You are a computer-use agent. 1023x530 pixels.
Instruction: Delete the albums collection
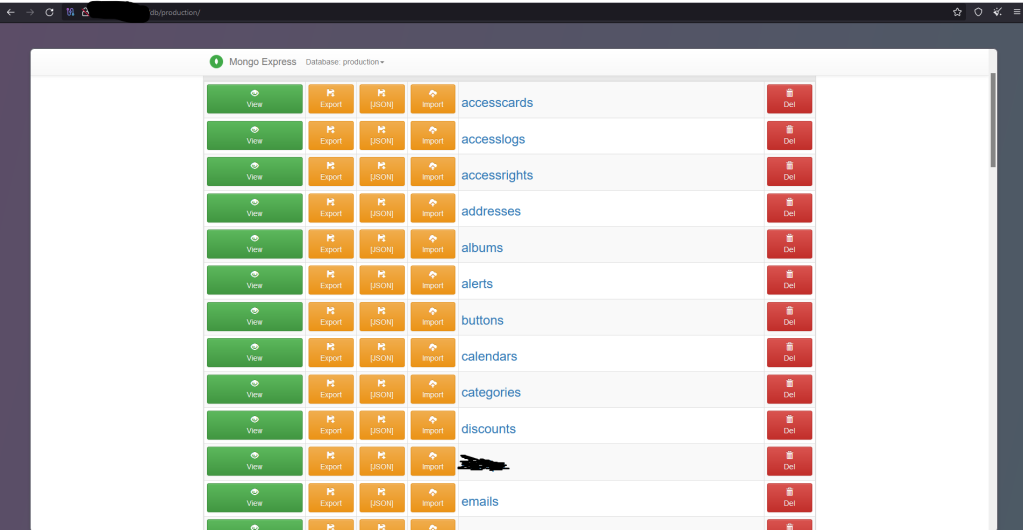pos(789,243)
